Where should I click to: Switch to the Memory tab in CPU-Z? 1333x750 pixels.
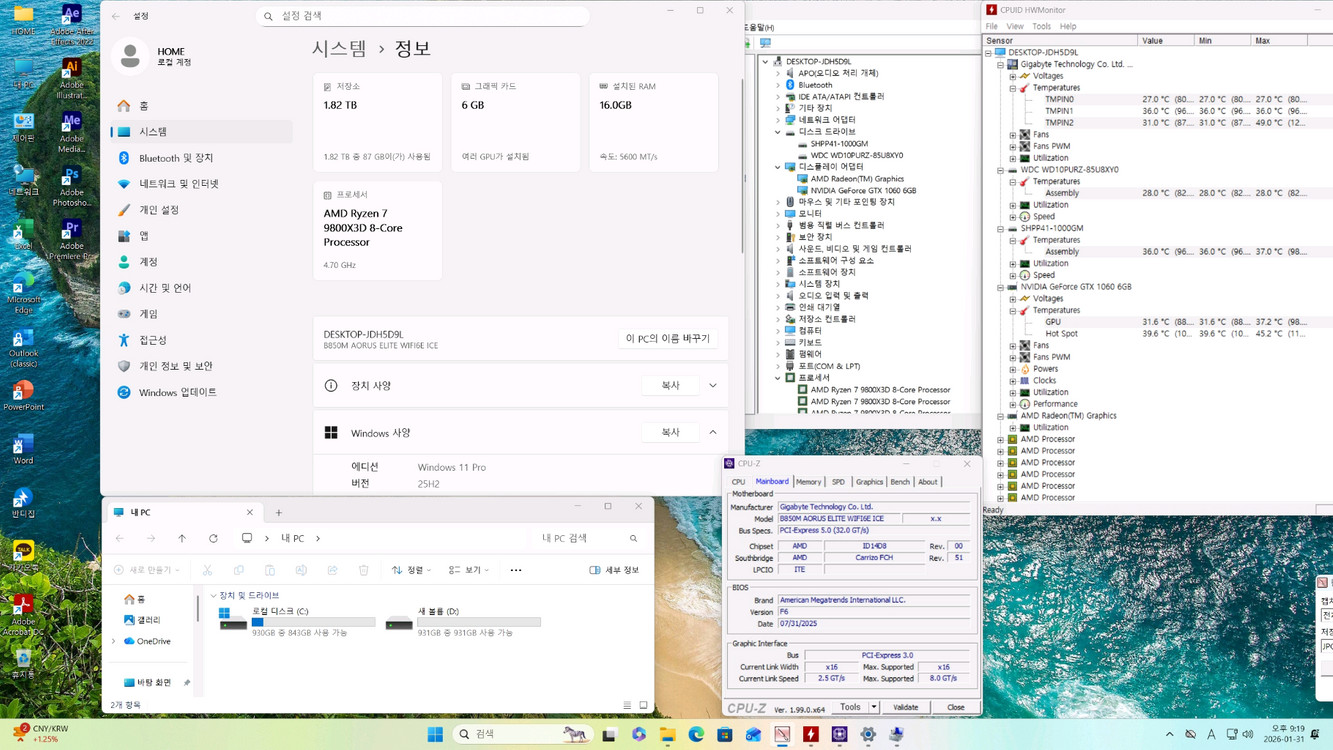click(808, 481)
